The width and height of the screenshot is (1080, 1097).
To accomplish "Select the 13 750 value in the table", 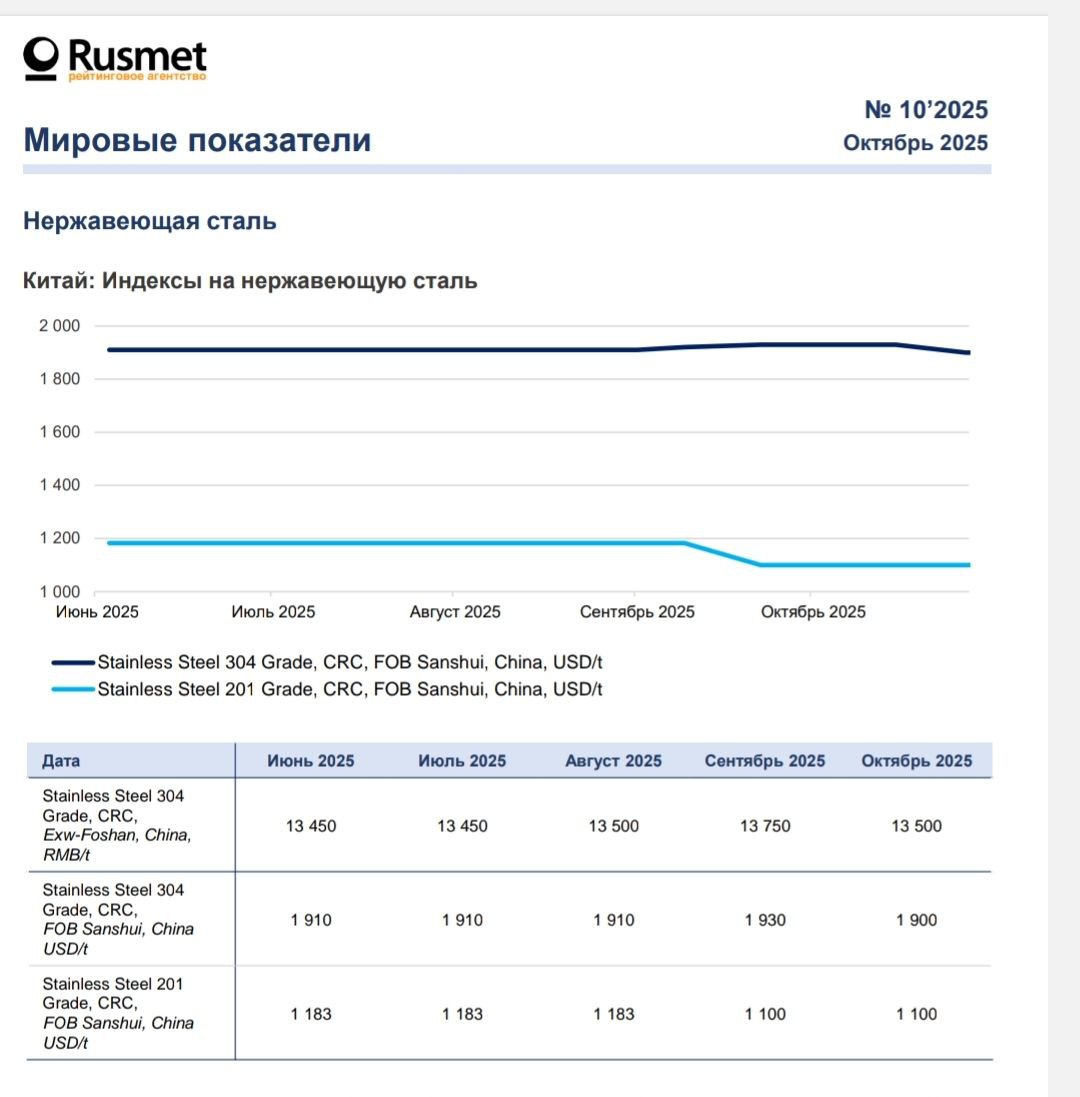I will [765, 826].
